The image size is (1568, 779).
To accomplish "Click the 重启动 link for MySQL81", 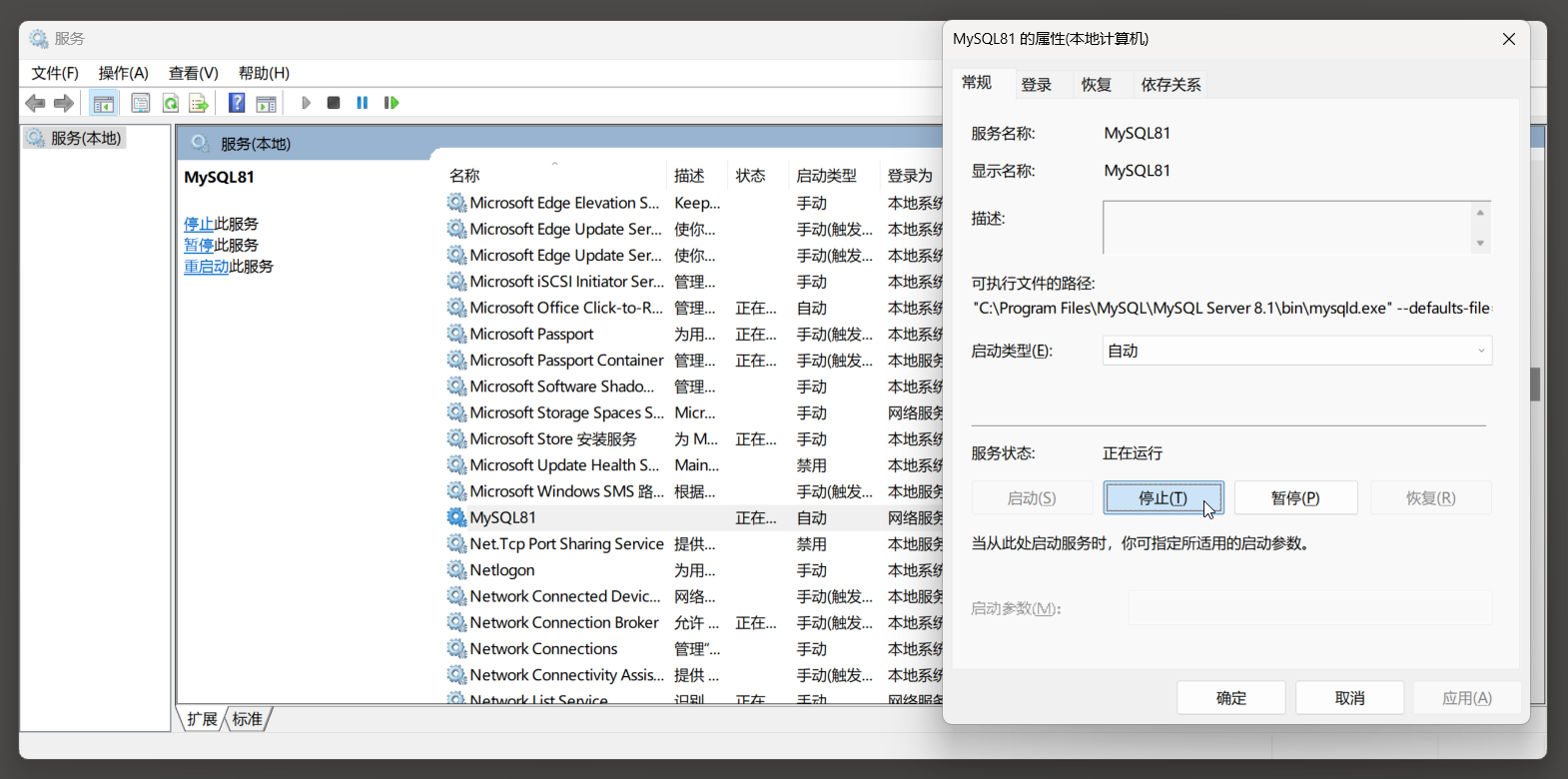I will point(207,267).
